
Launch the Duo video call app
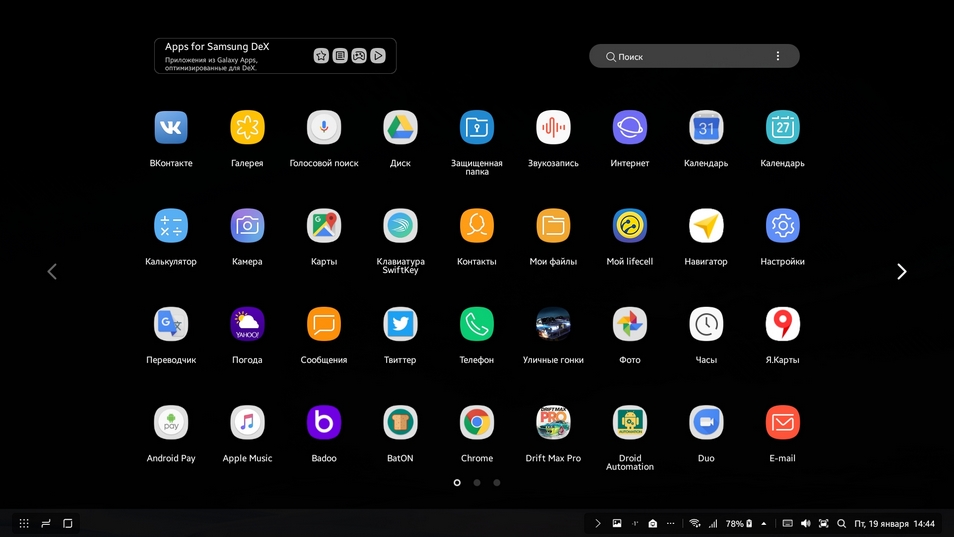[706, 422]
